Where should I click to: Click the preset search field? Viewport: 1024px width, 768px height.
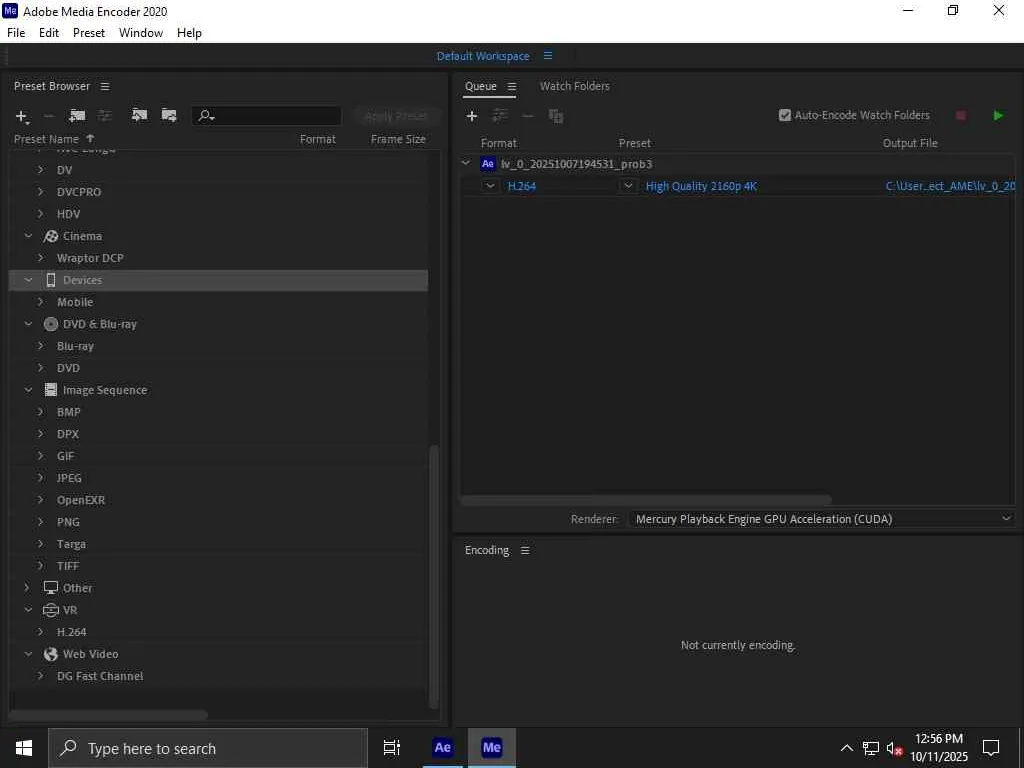pyautogui.click(x=266, y=116)
